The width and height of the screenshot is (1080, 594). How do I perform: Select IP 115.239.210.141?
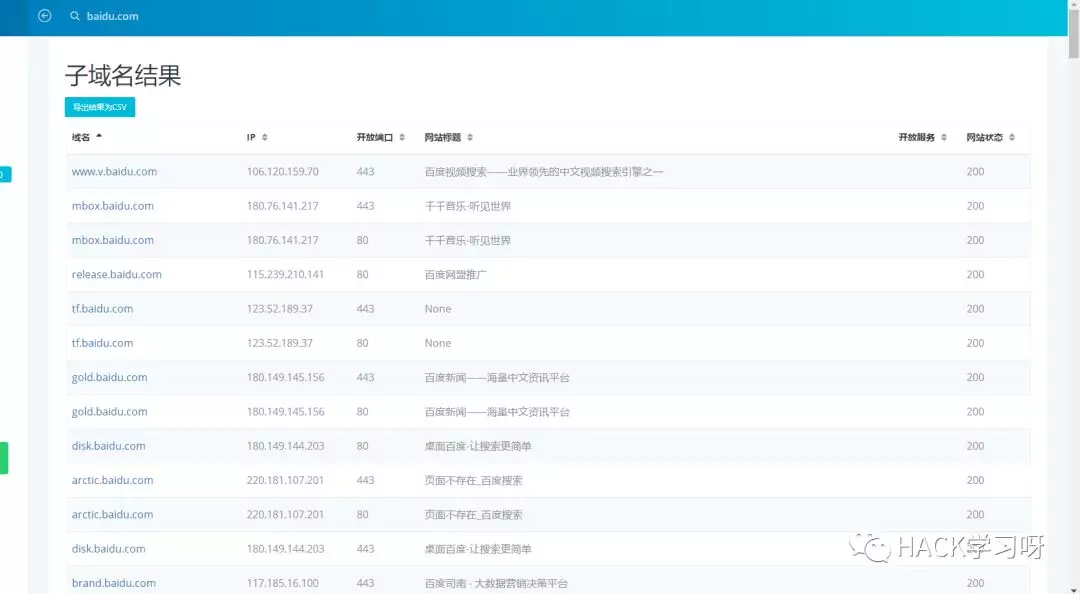click(x=285, y=274)
